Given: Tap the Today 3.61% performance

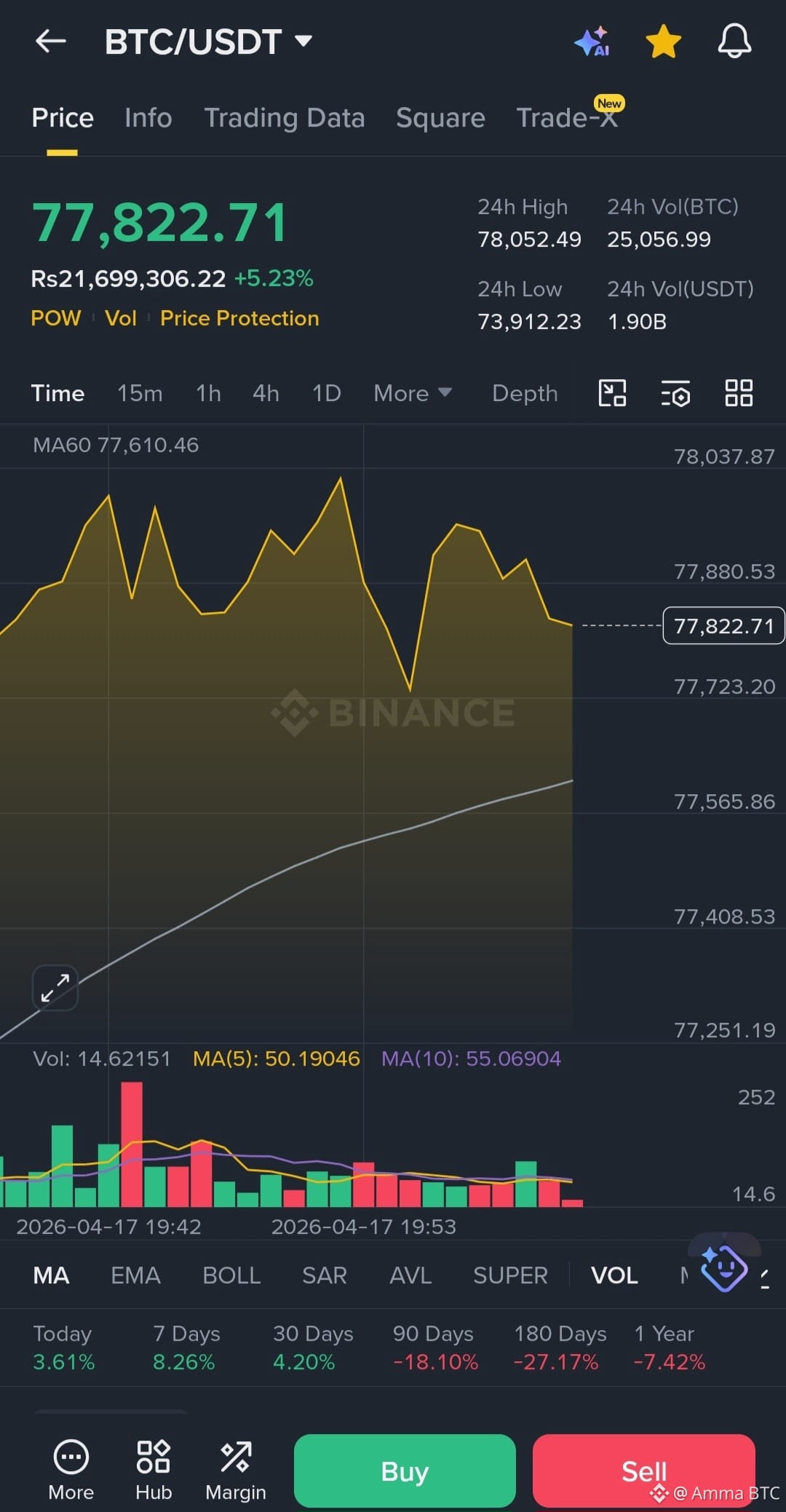Looking at the screenshot, I should click(x=64, y=1347).
